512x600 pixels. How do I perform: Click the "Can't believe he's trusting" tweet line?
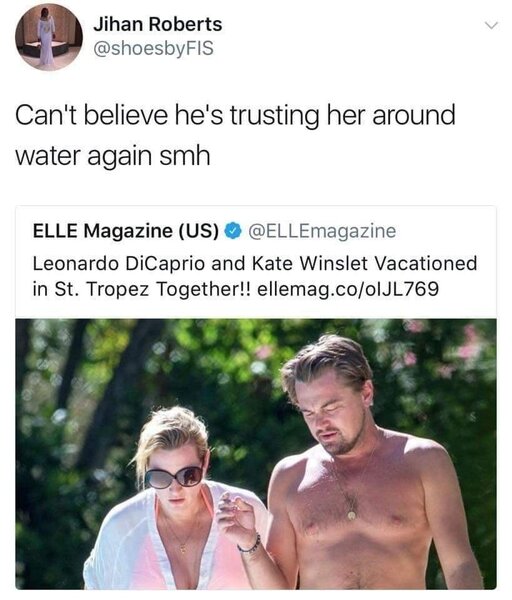tap(235, 115)
